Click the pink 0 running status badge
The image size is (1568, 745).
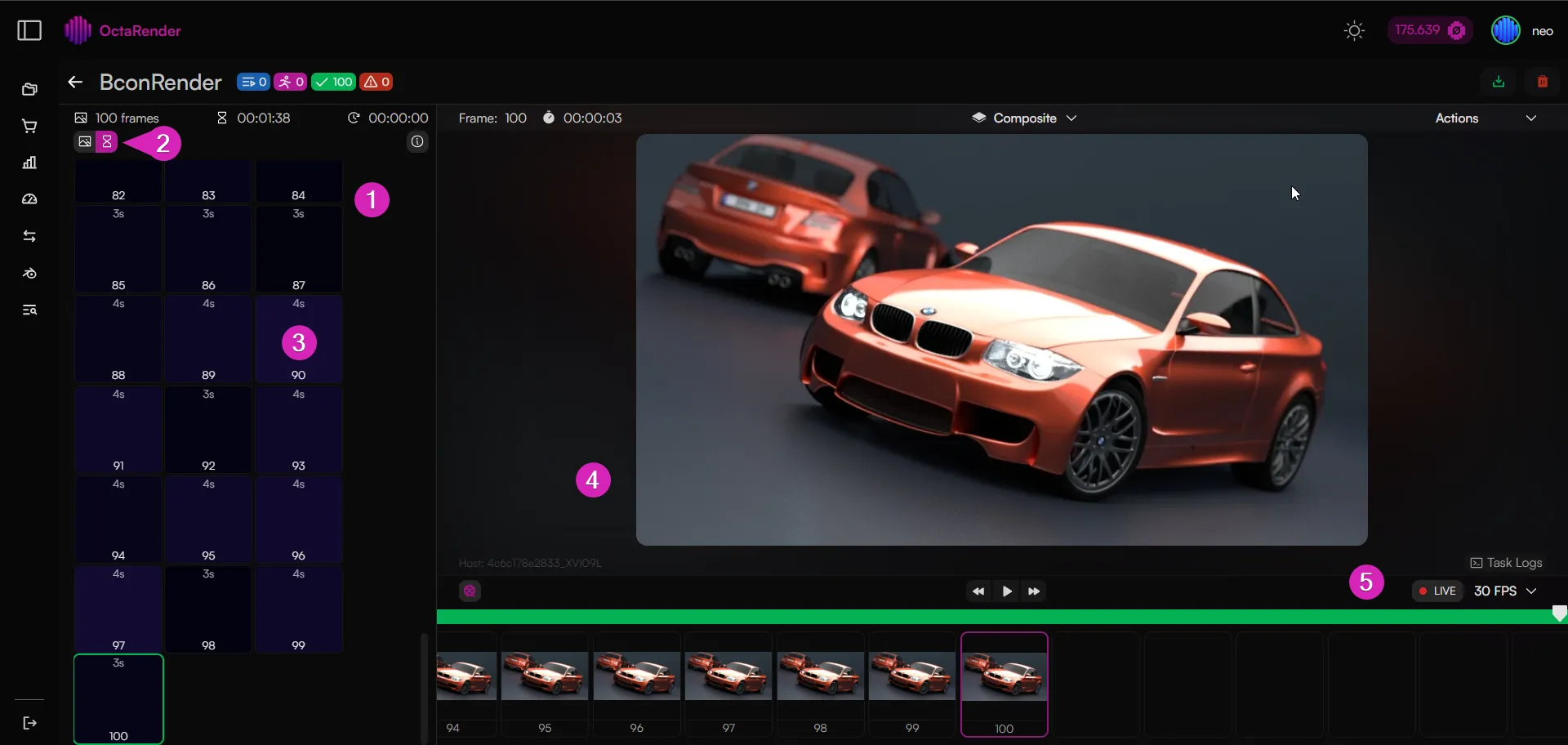pos(290,82)
